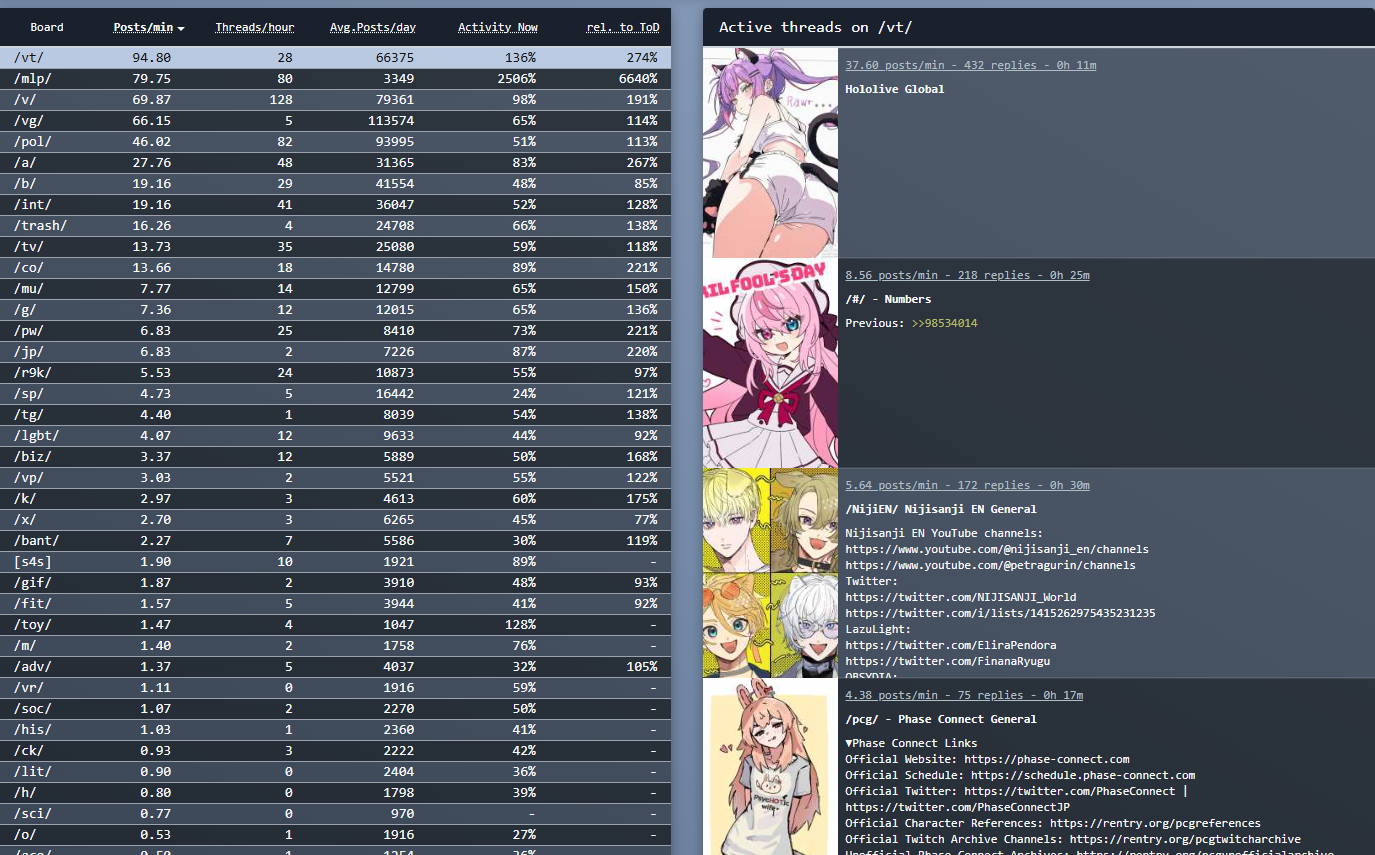
Task: Select the /mu/ board row
Action: pyautogui.click(x=336, y=288)
